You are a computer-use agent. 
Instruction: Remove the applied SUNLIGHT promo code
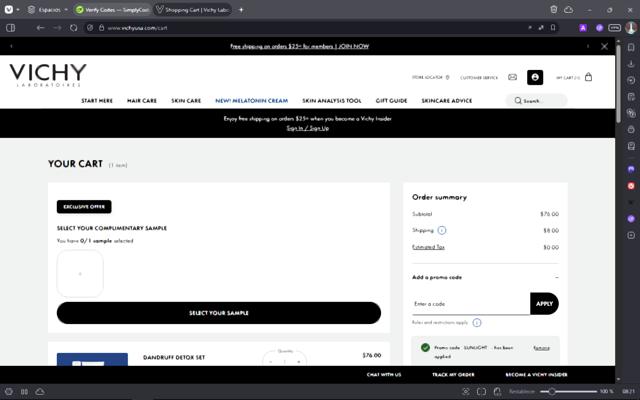[541, 348]
